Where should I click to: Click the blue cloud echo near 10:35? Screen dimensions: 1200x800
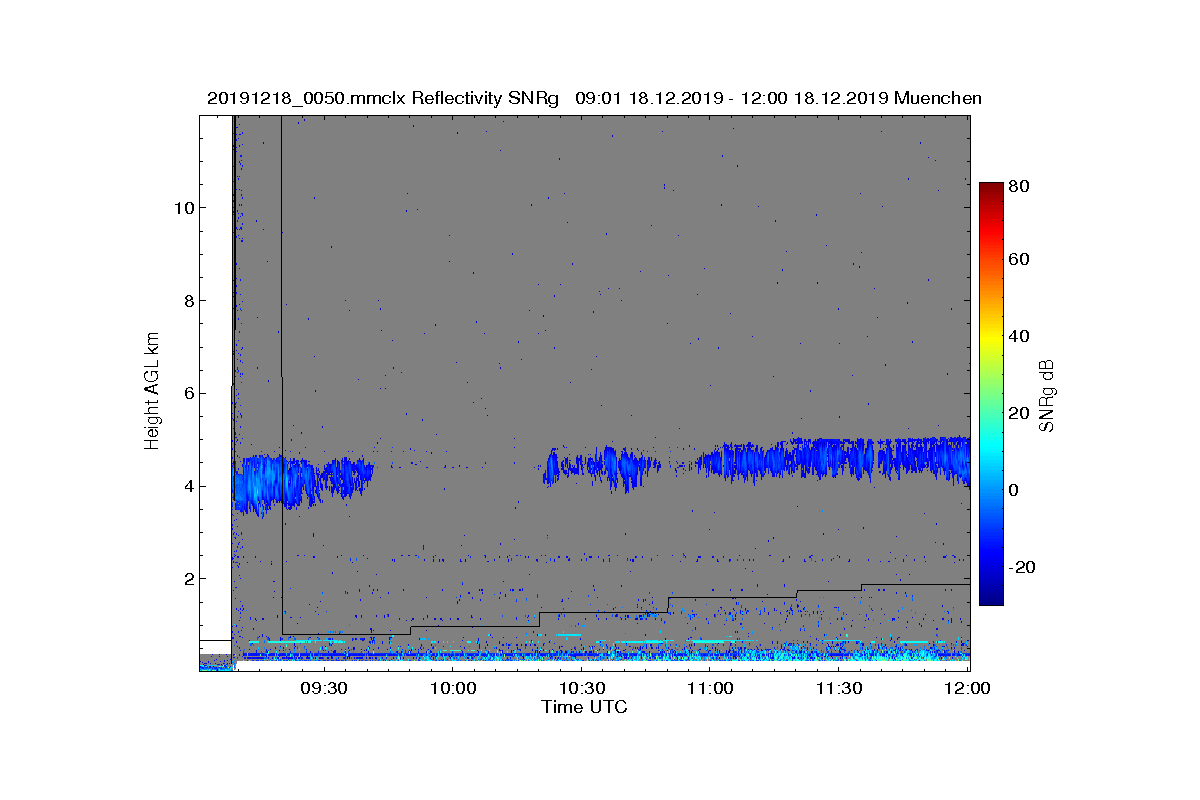pos(603,467)
